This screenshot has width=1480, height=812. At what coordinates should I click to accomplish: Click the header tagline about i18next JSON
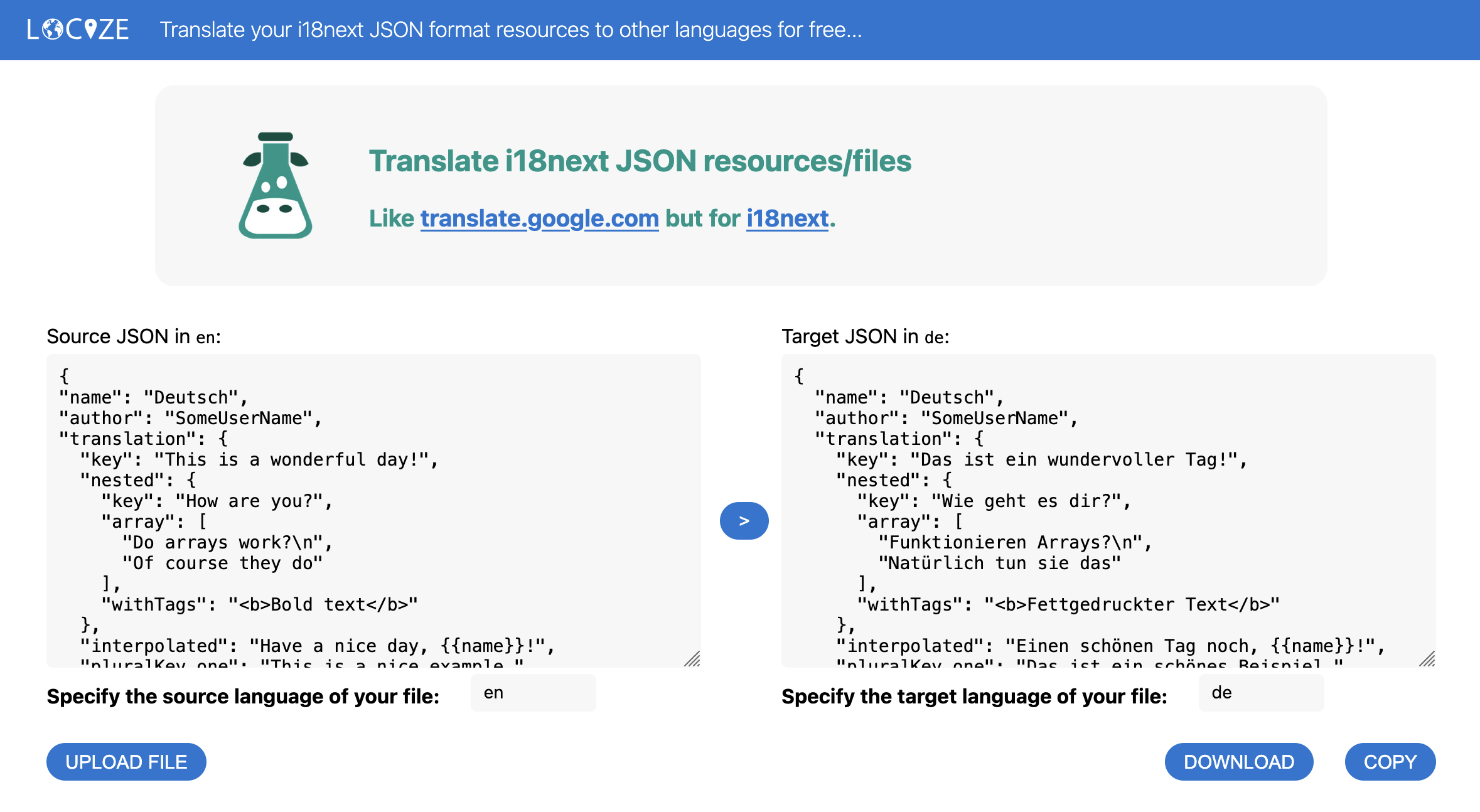[x=511, y=29]
